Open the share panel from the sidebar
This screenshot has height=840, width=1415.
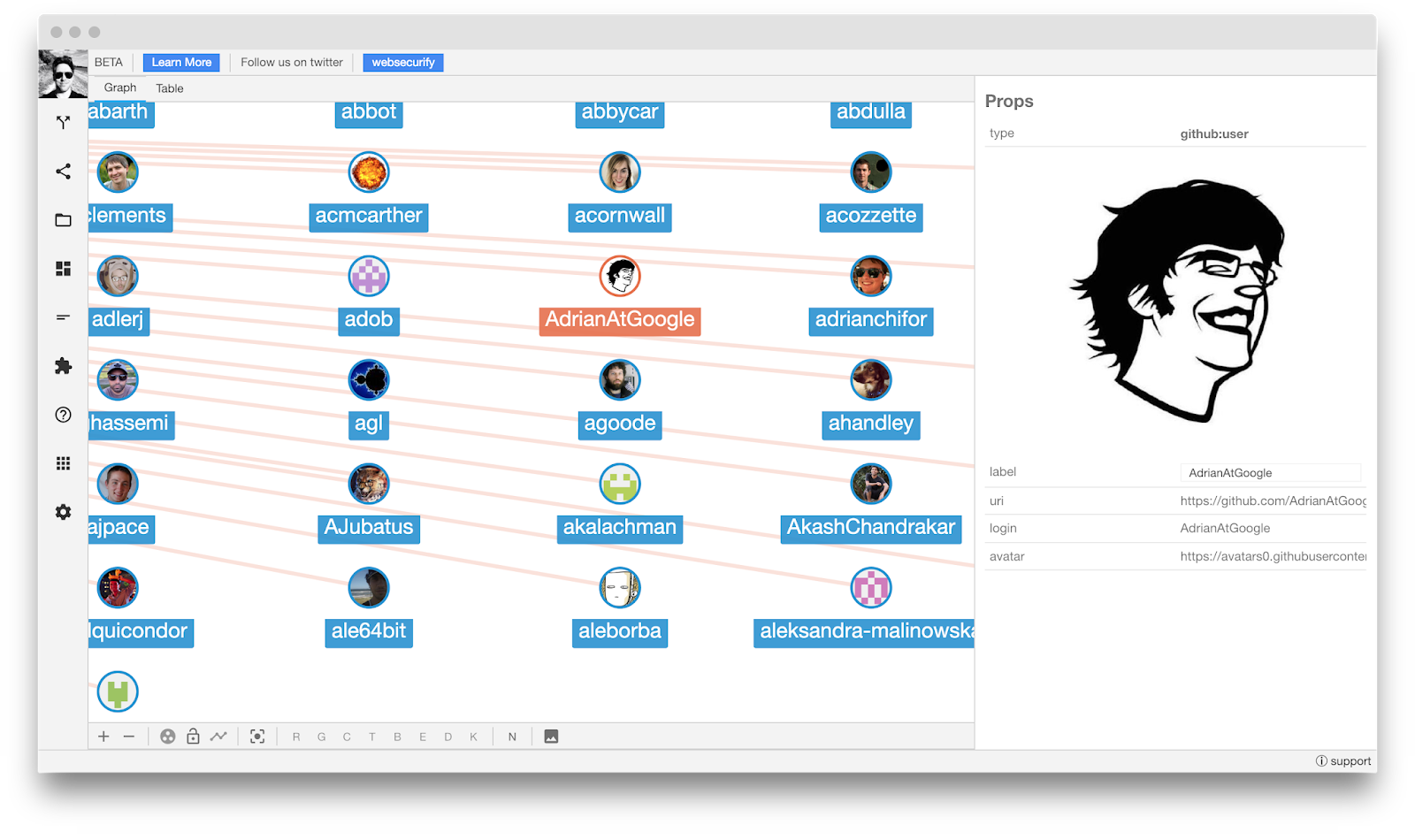(63, 172)
